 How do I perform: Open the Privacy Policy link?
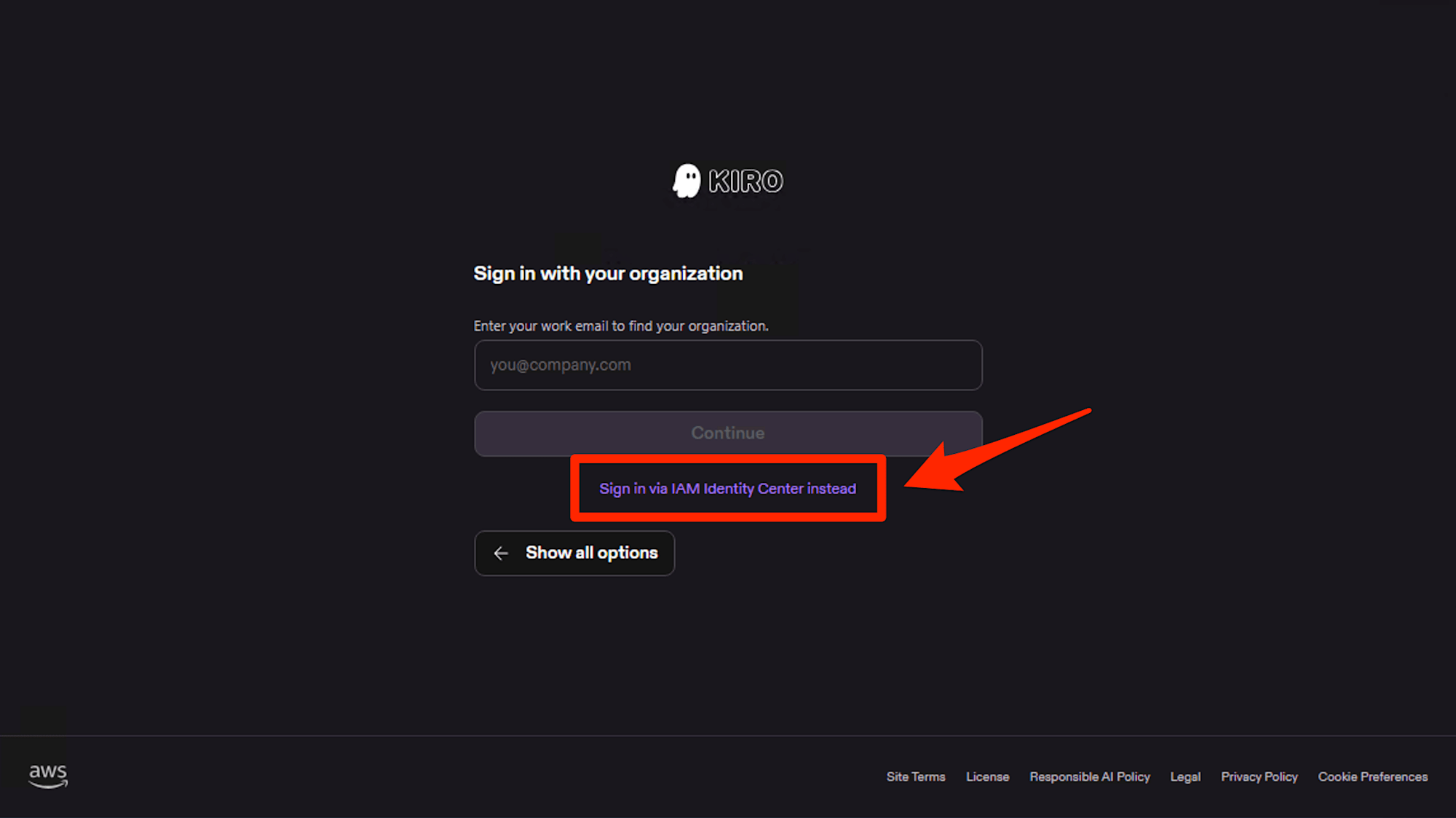(1259, 776)
